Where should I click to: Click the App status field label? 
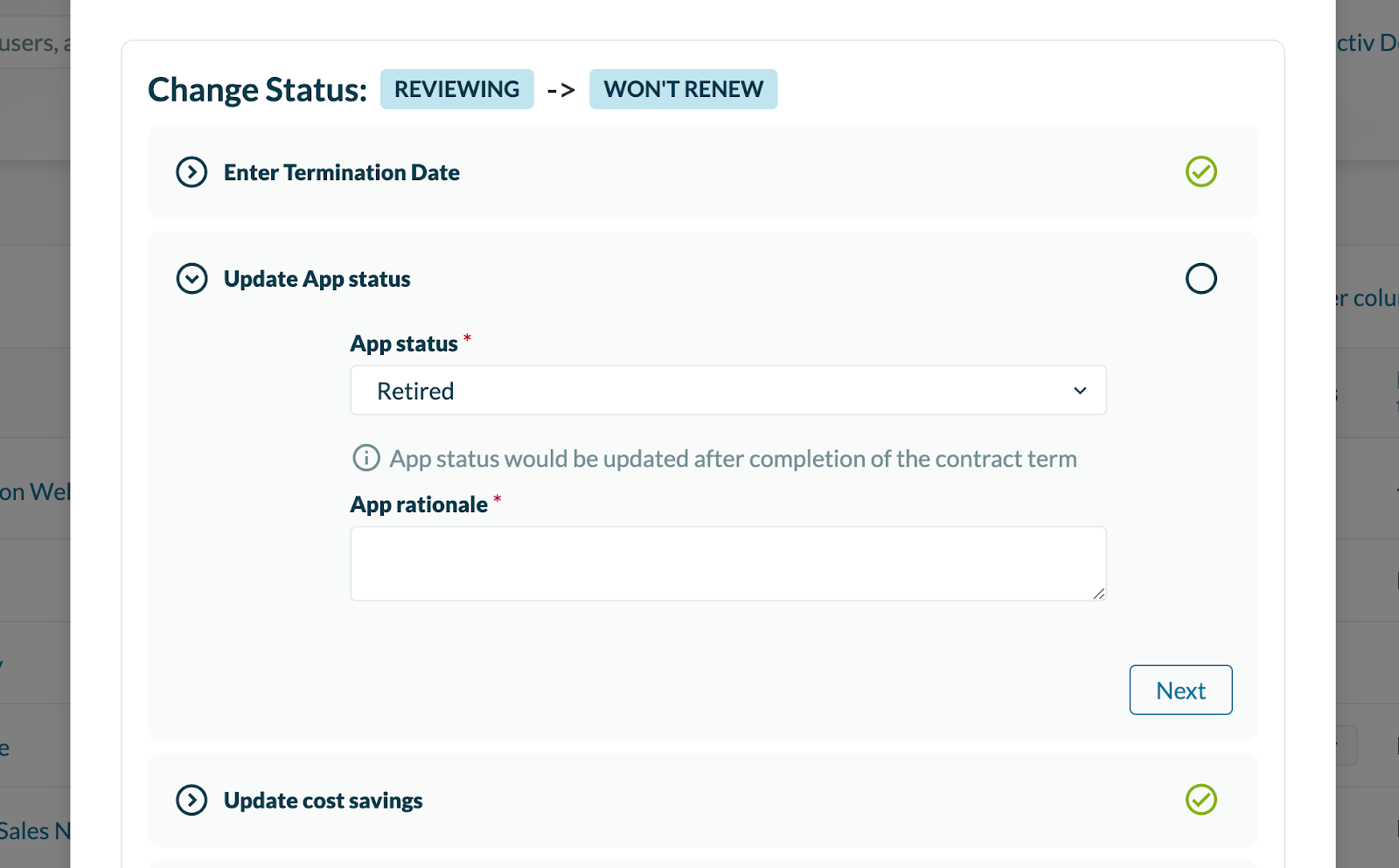(x=404, y=344)
